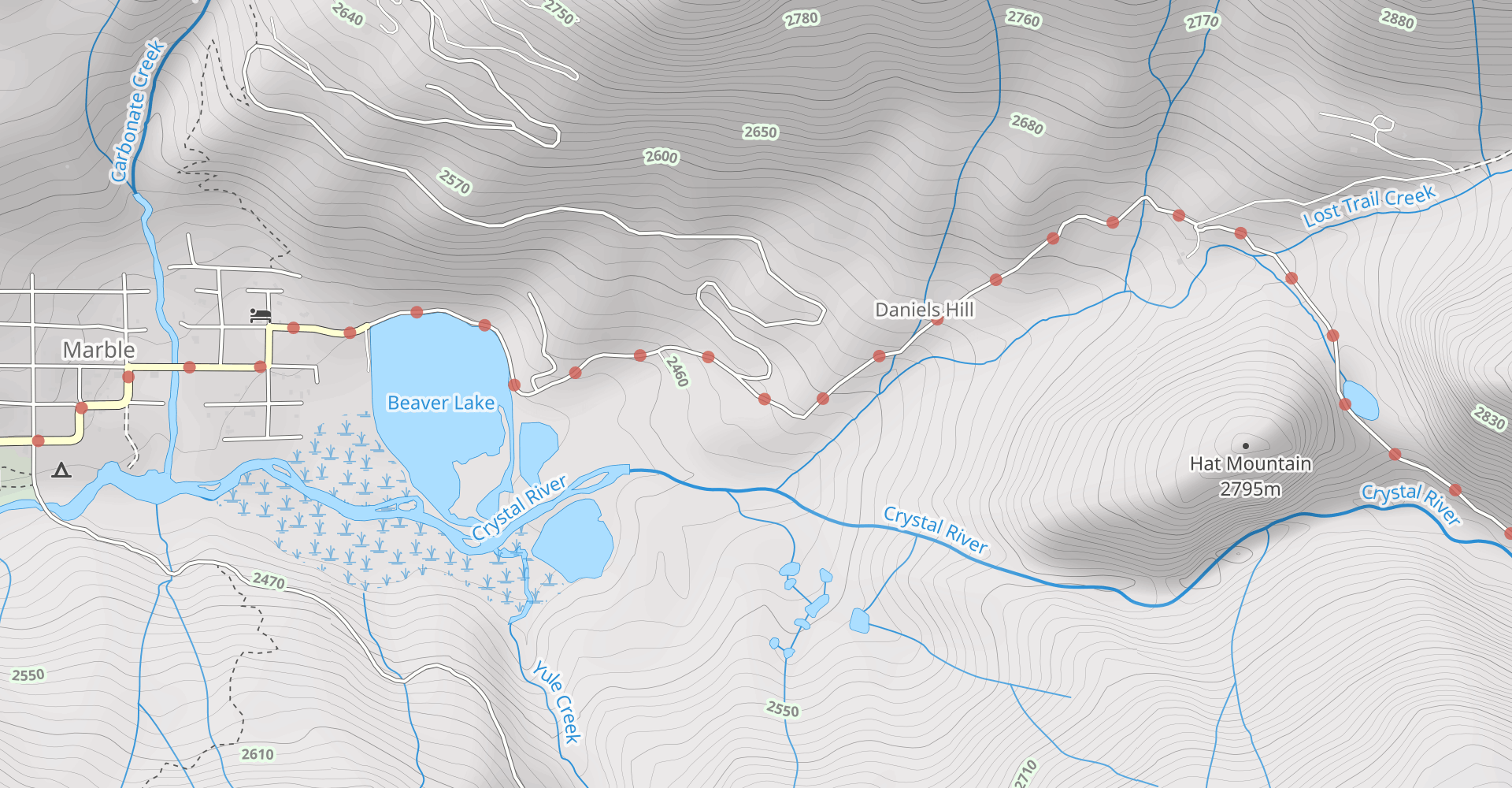1512x788 pixels.
Task: Click the campsite tent icon near Marble
Action: (x=61, y=471)
